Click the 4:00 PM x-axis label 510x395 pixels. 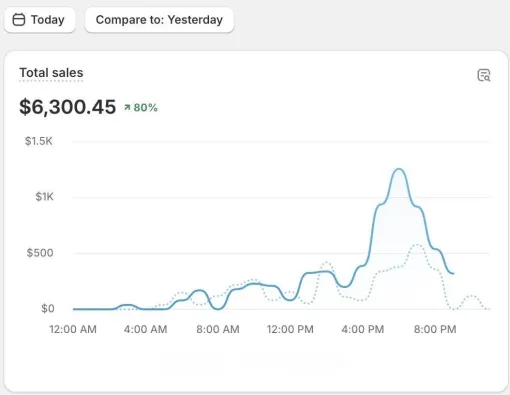(x=363, y=329)
